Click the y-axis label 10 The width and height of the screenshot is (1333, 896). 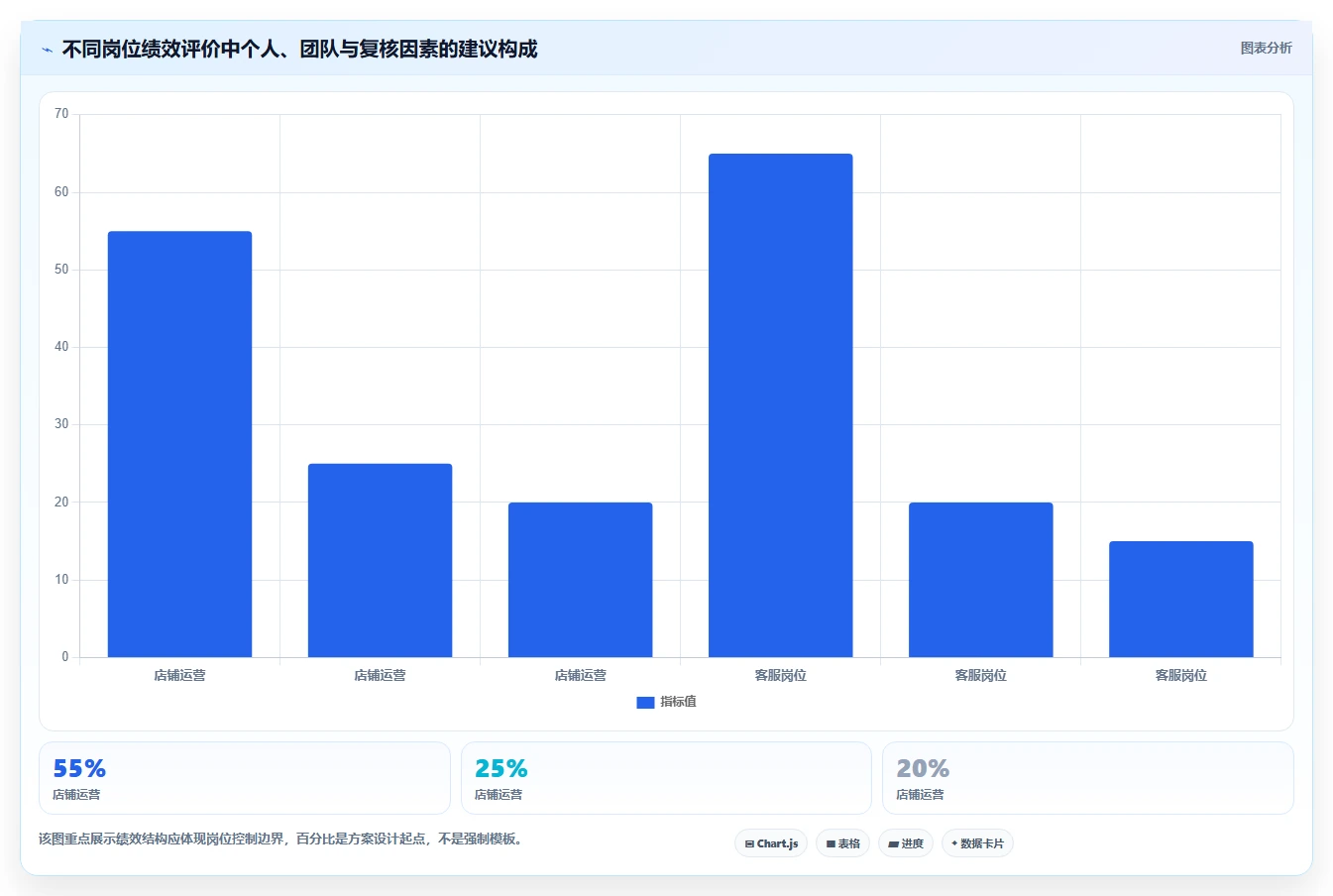[61, 580]
